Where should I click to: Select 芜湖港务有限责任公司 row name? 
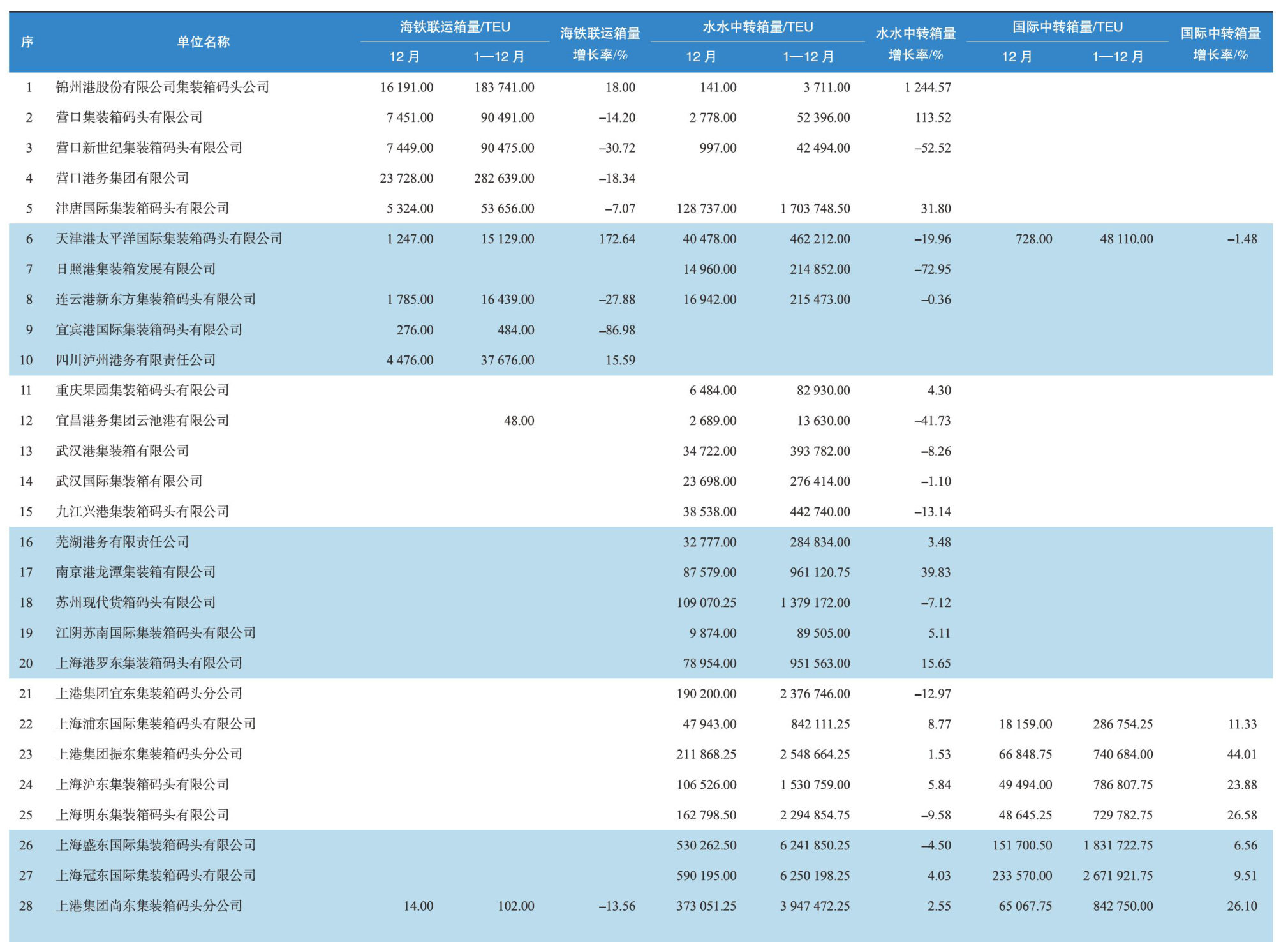(122, 542)
